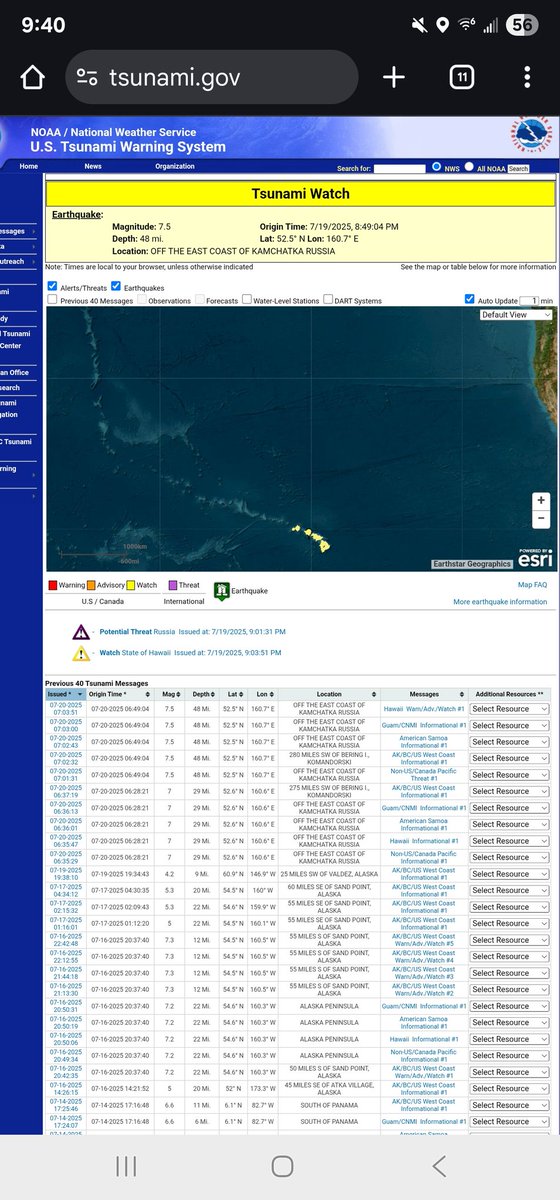
Task: Open Select Resource for the 07:02:32 row
Action: tap(509, 758)
